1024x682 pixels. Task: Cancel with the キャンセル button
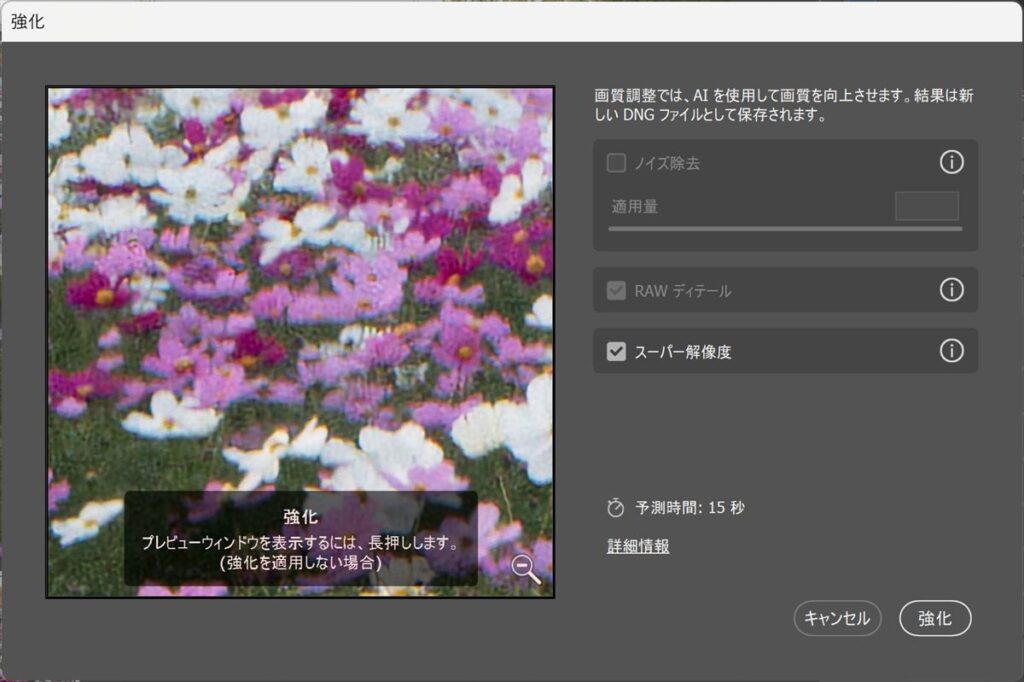pyautogui.click(x=837, y=618)
